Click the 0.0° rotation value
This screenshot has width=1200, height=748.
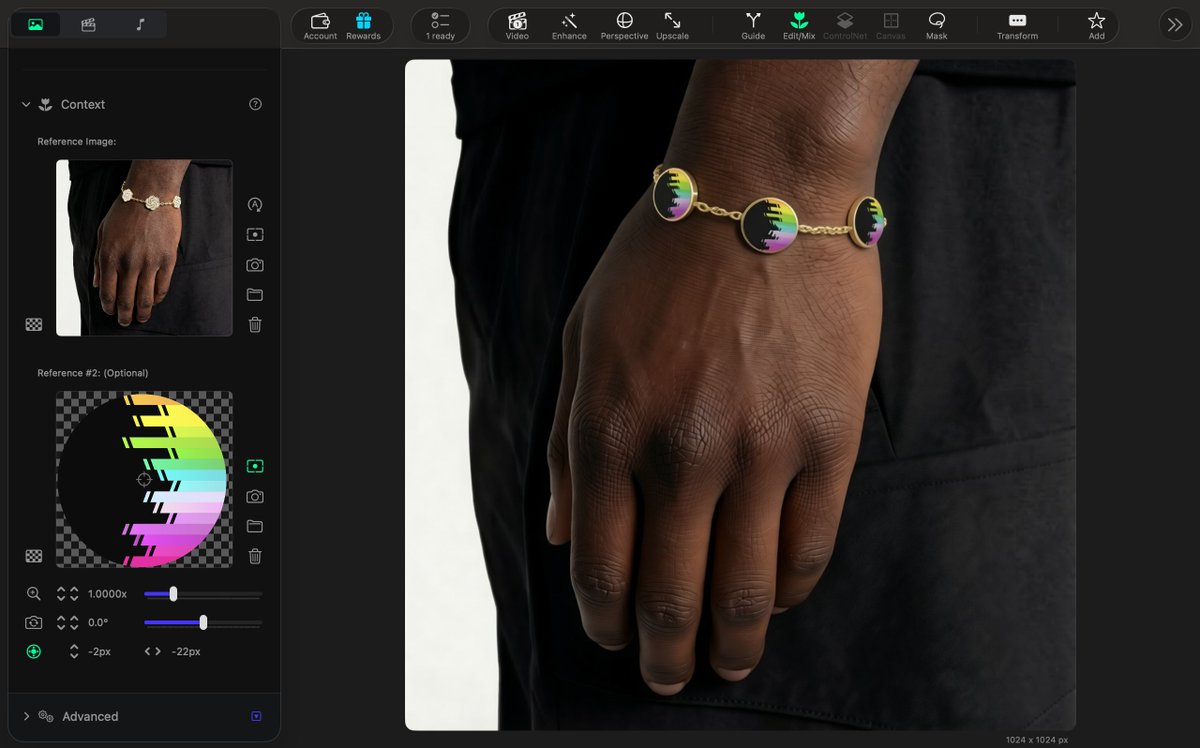[98, 622]
